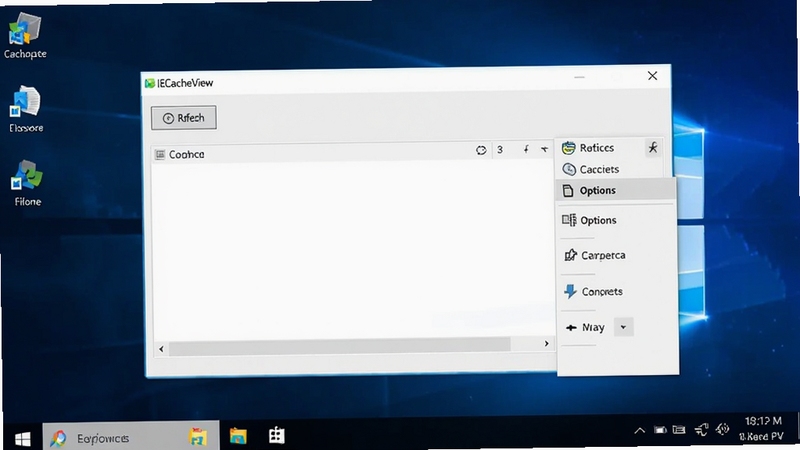Click the Coohce column header

coord(186,154)
